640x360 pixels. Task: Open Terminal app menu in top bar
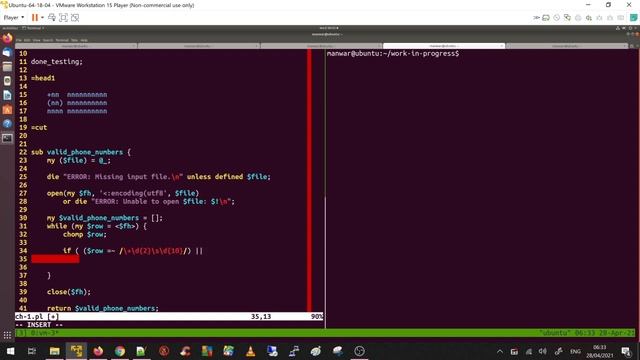click(x=33, y=28)
